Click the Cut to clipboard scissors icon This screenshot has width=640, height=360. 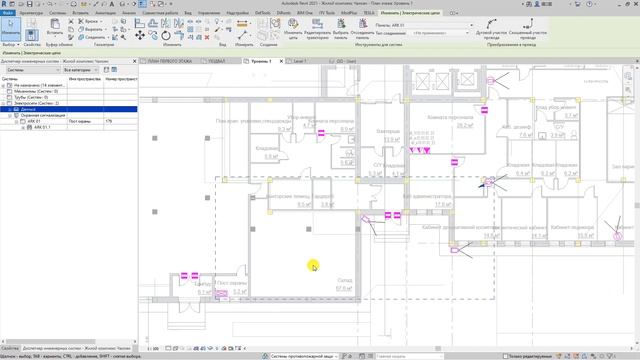pyautogui.click(x=71, y=21)
